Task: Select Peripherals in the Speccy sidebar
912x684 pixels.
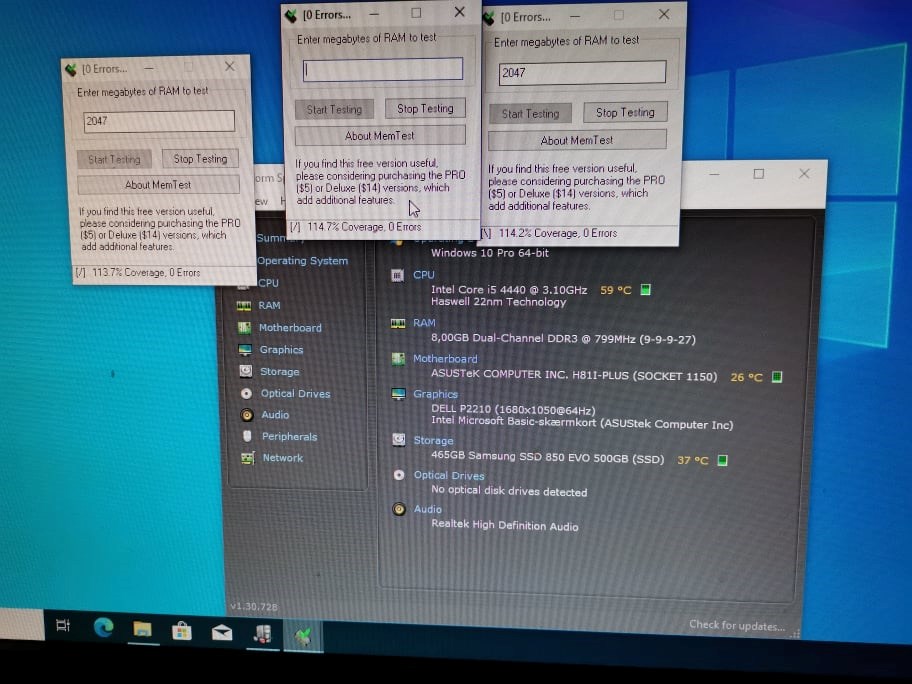Action: click(290, 436)
